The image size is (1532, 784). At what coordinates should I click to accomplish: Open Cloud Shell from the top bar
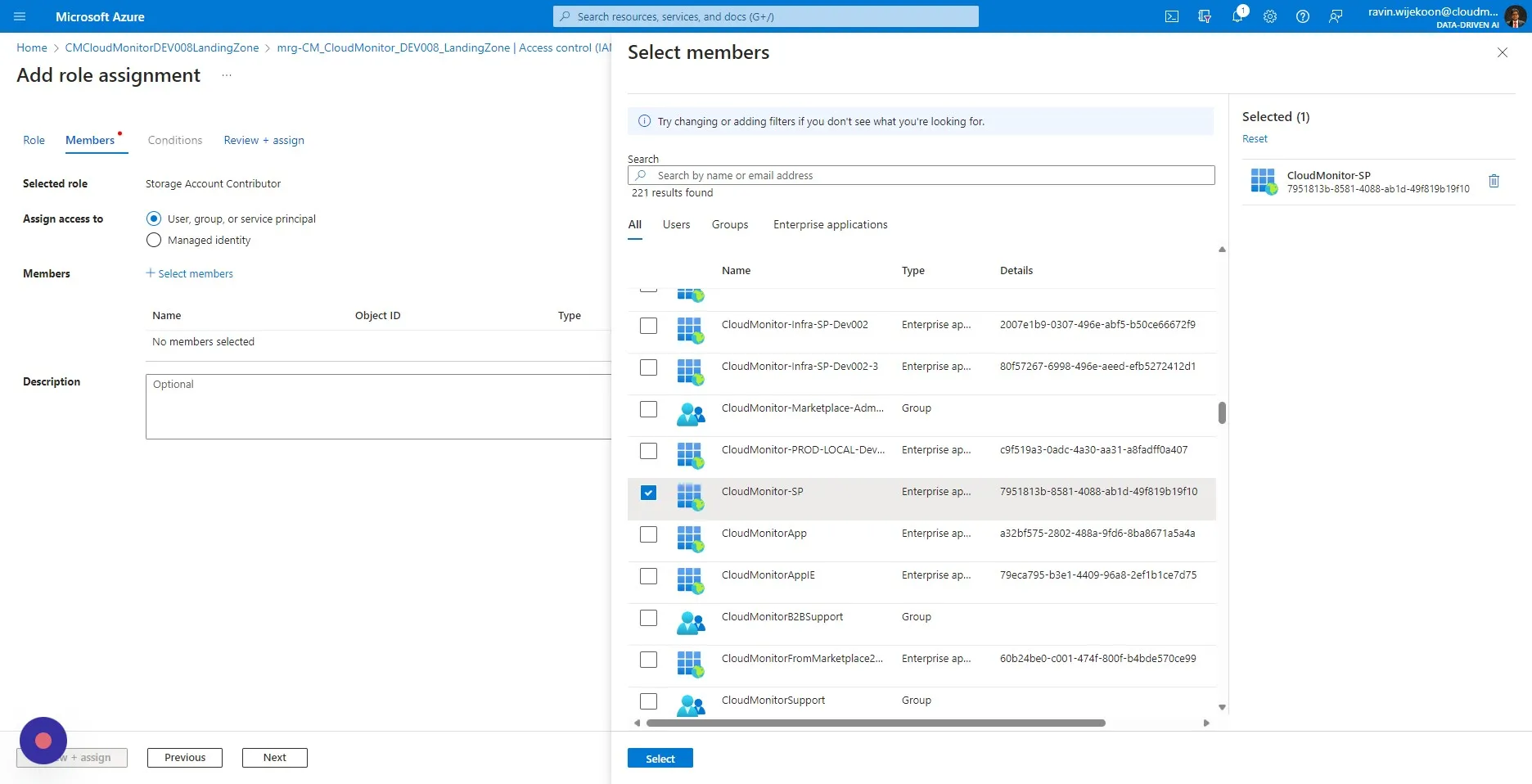1172,16
